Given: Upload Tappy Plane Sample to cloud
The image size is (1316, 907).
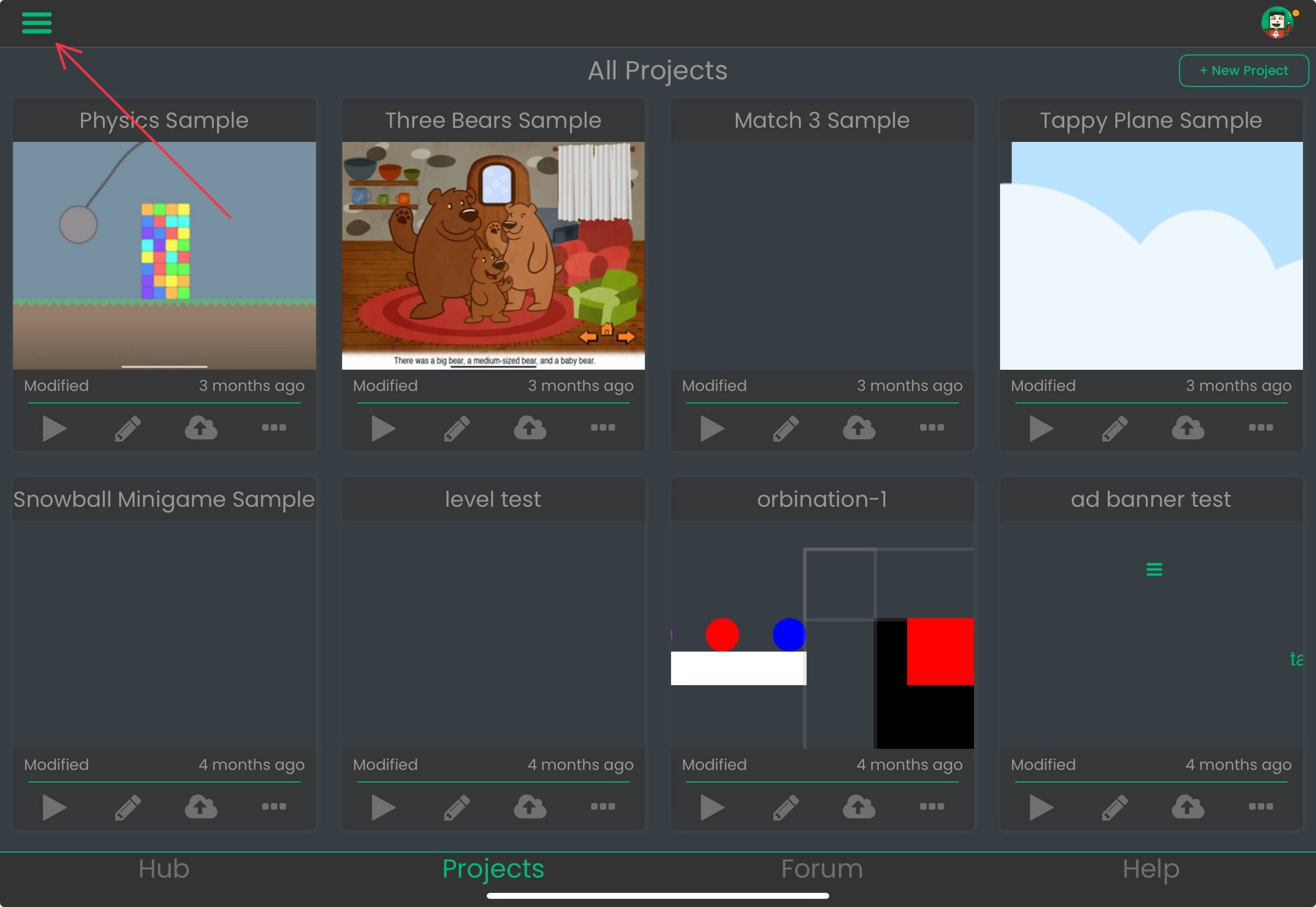Looking at the screenshot, I should 1188,427.
